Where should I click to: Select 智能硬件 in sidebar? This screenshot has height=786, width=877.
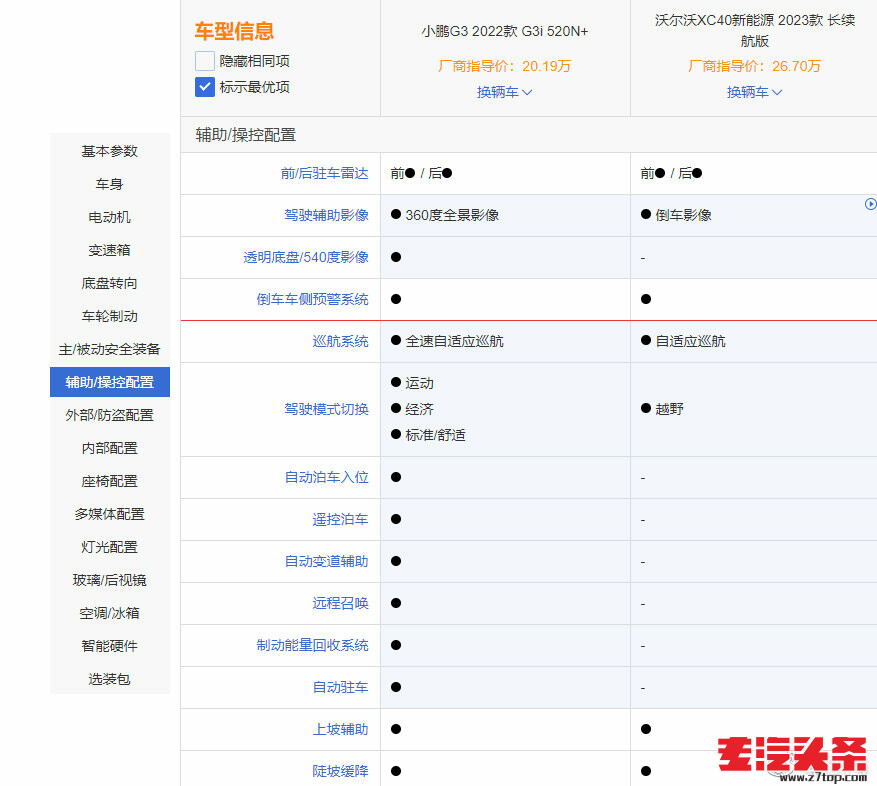(110, 646)
